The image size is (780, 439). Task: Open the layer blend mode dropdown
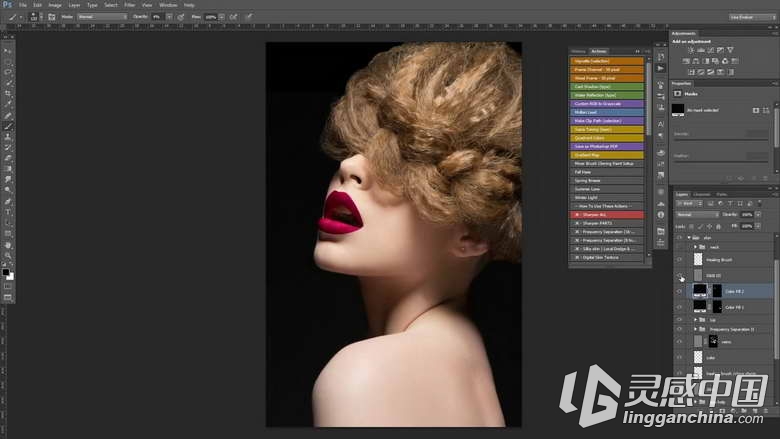click(x=697, y=214)
